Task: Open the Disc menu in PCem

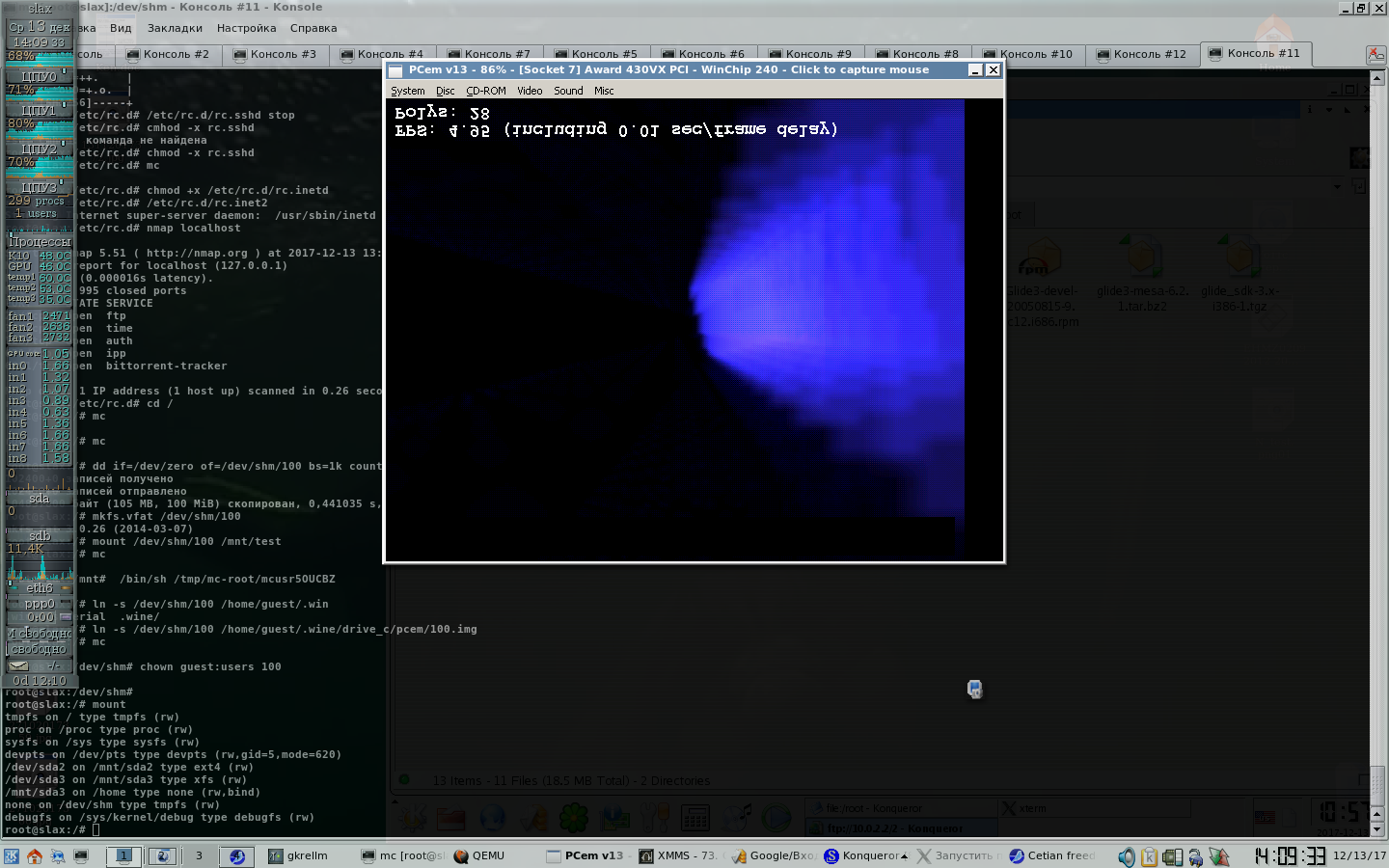Action: tap(445, 91)
